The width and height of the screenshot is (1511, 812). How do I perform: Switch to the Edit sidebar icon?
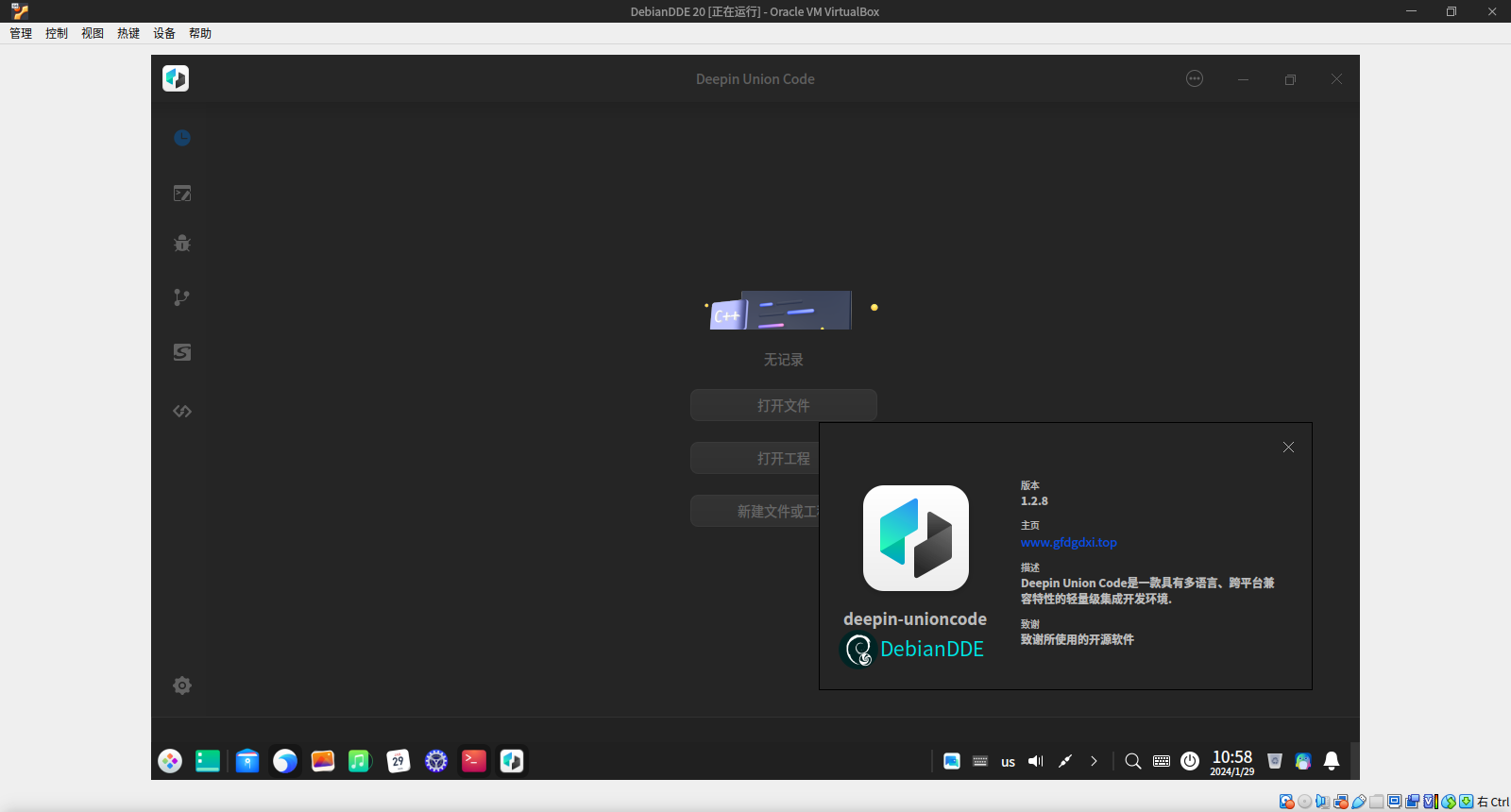click(x=182, y=194)
